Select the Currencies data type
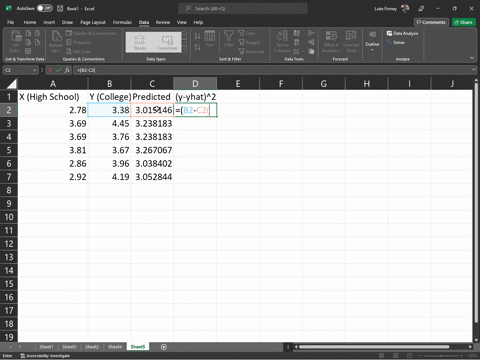 coord(167,42)
